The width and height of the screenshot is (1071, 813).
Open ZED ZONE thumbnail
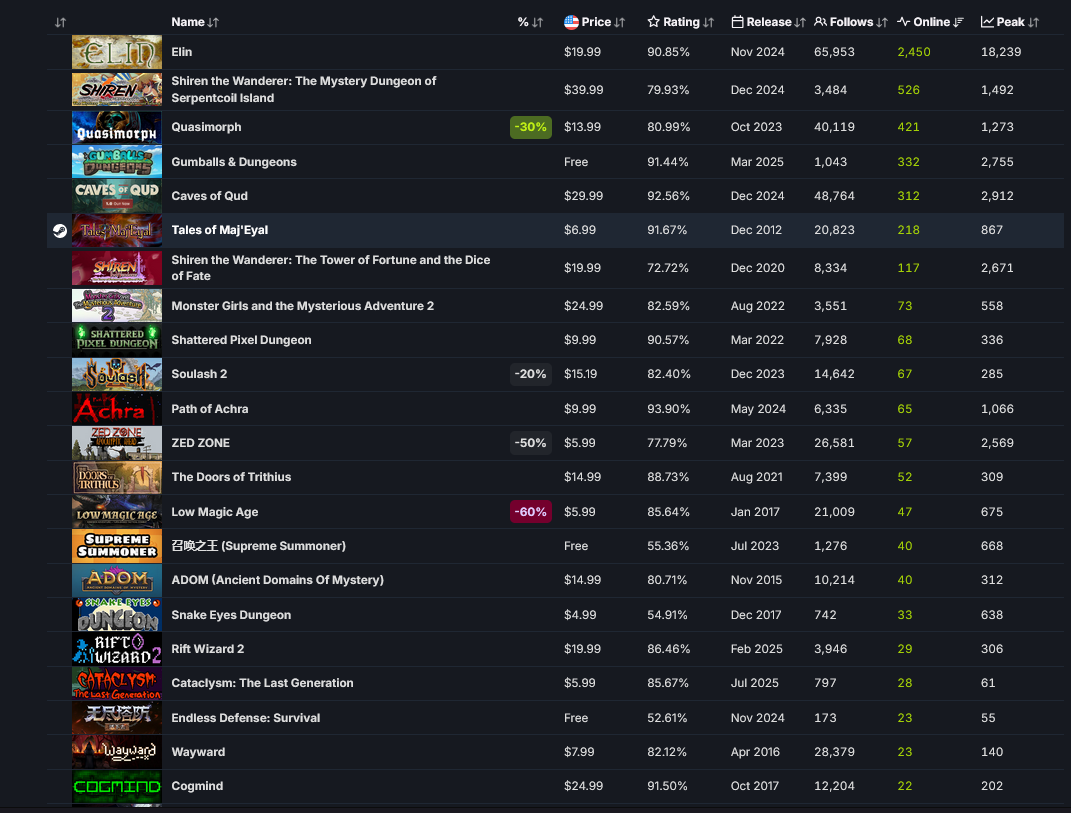point(117,443)
